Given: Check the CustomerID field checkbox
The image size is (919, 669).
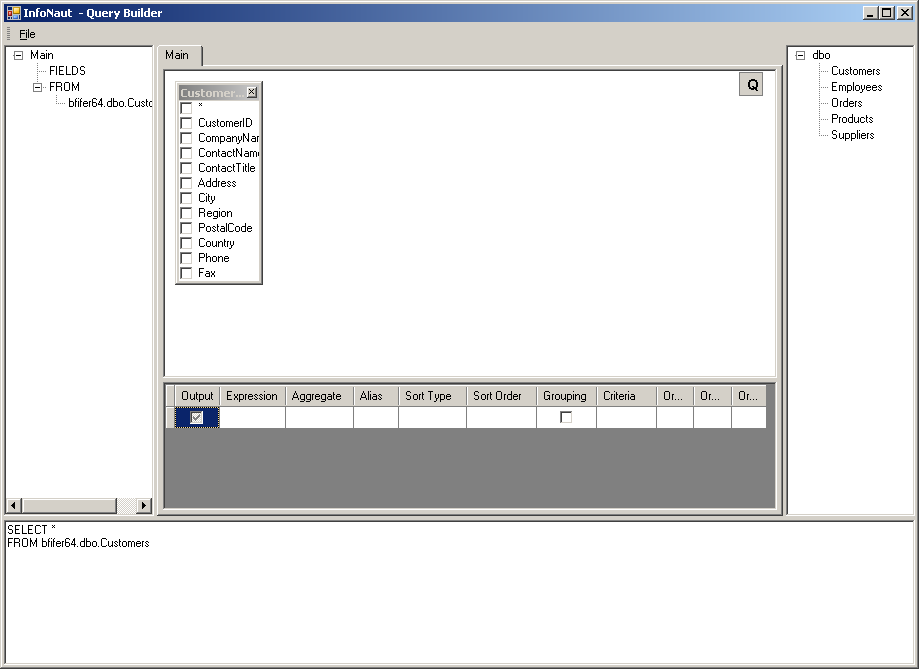Looking at the screenshot, I should 186,123.
